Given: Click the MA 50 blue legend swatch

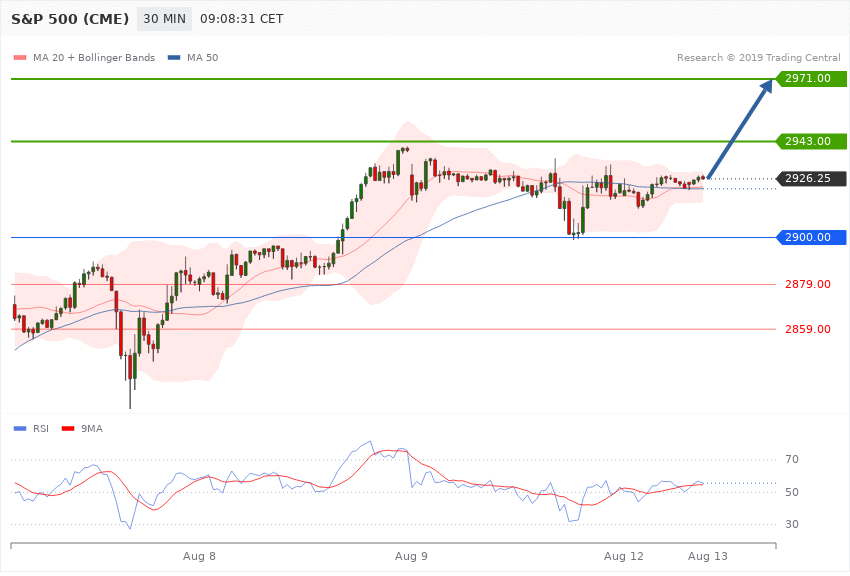Looking at the screenshot, I should point(174,58).
